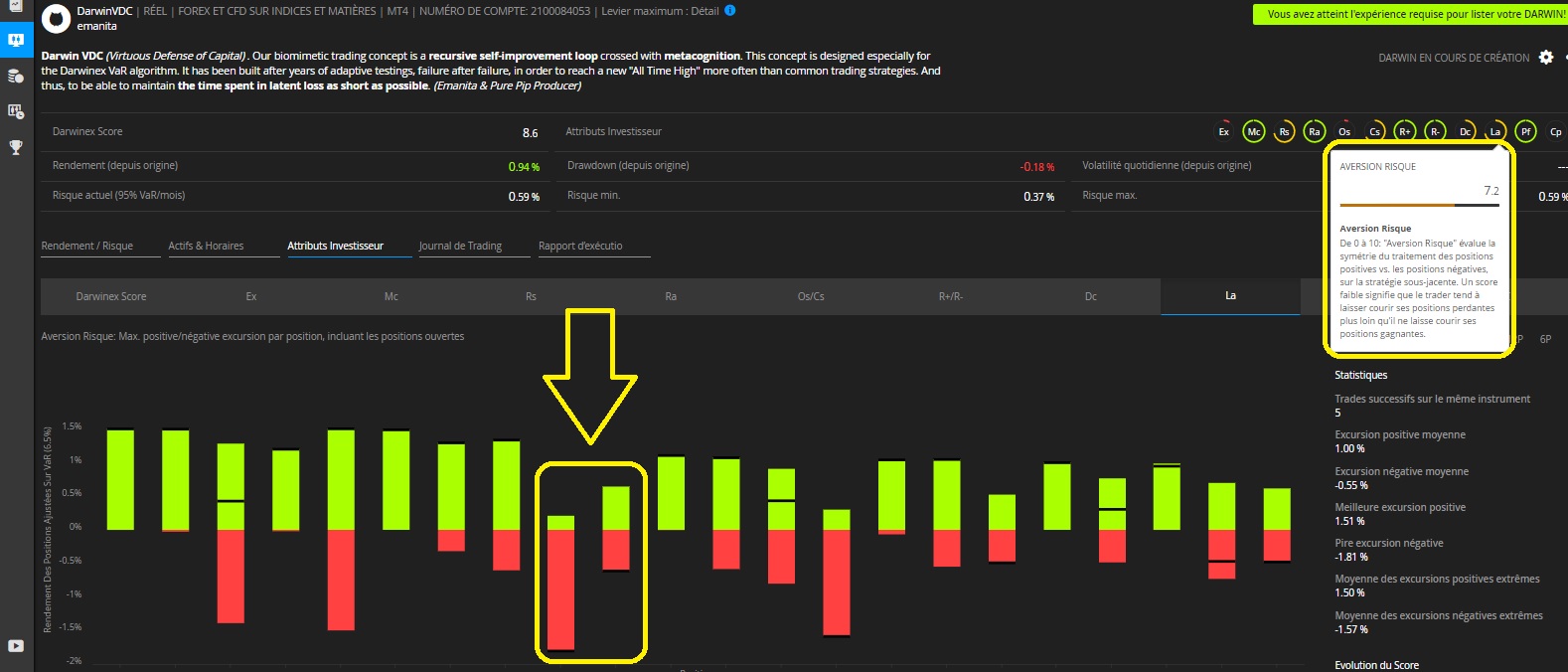The width and height of the screenshot is (1568, 672).
Task: Click the green list your DARWIN banner
Action: (x=1411, y=14)
